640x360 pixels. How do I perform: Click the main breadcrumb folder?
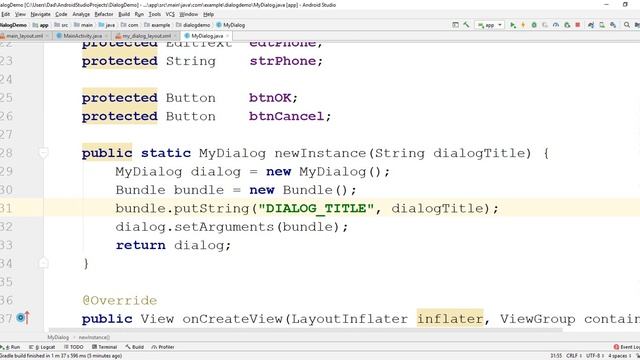tap(84, 25)
